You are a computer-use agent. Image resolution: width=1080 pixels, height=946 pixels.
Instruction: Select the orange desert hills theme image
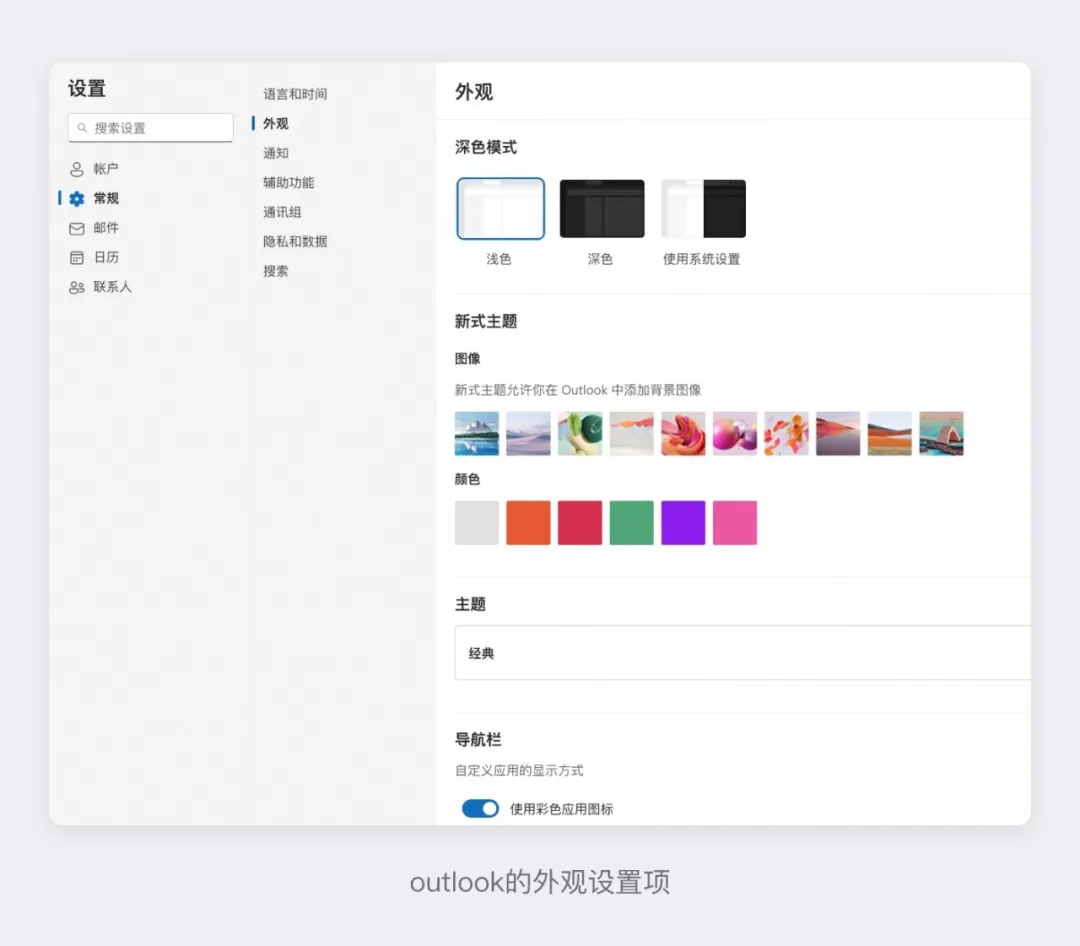[890, 433]
